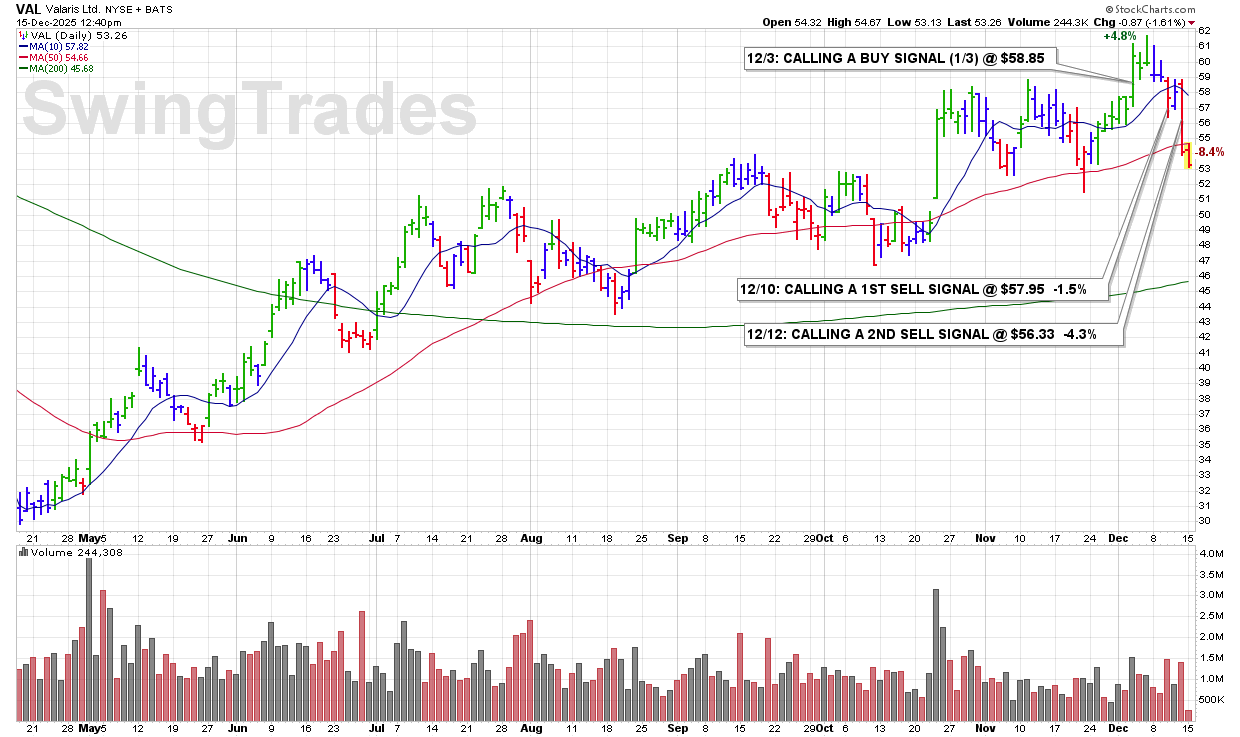The width and height of the screenshot is (1240, 737).
Task: Select the 12/12 2nd sell signal annotation
Action: point(934,335)
